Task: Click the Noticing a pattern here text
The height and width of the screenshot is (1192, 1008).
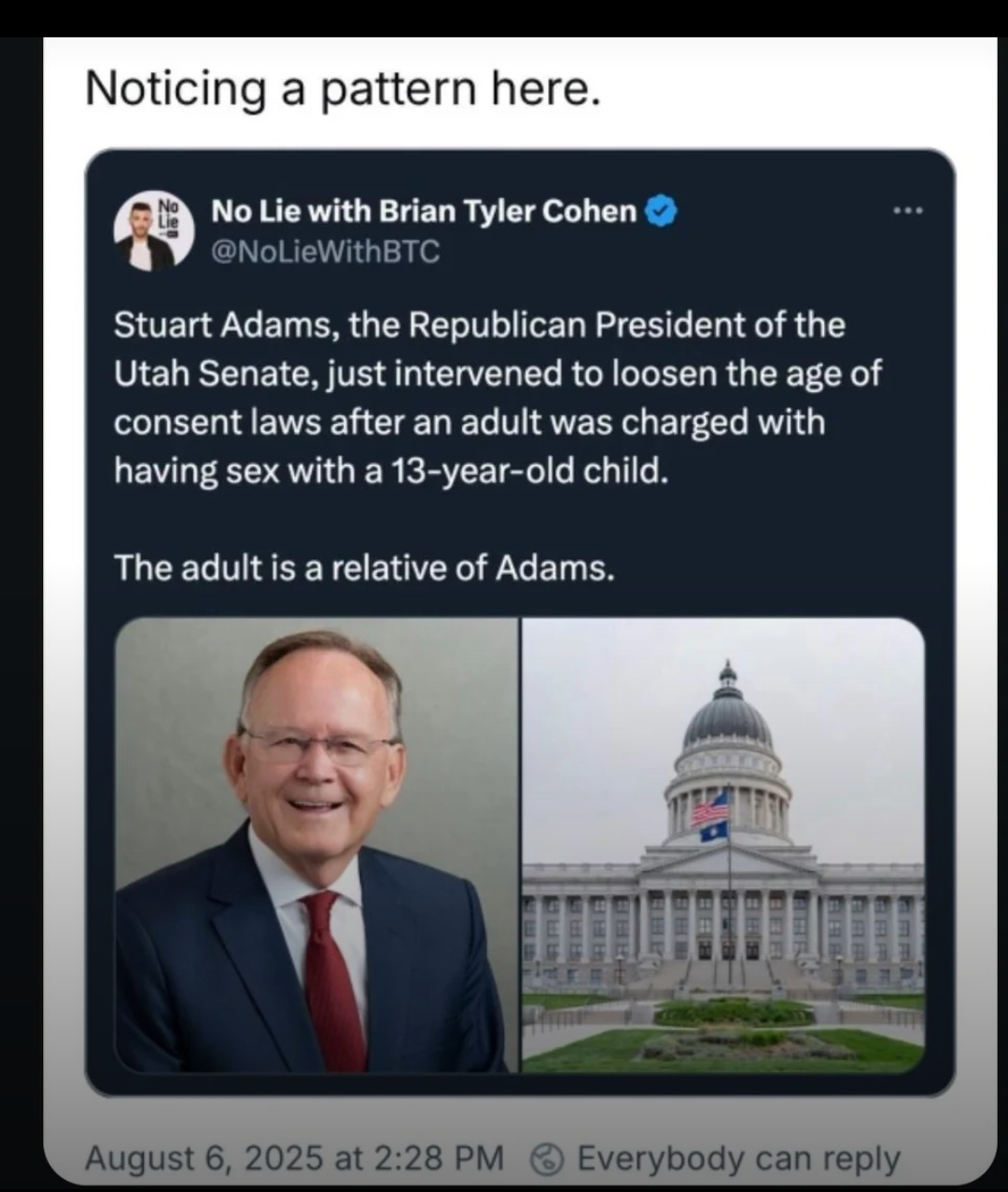Action: click(x=343, y=90)
